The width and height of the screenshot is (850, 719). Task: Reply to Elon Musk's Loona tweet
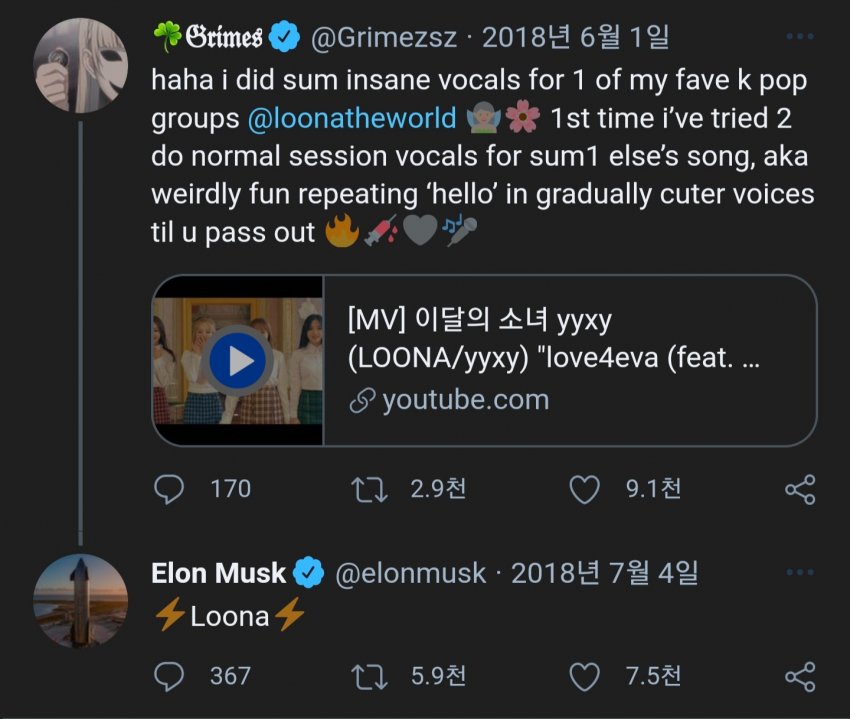click(170, 676)
